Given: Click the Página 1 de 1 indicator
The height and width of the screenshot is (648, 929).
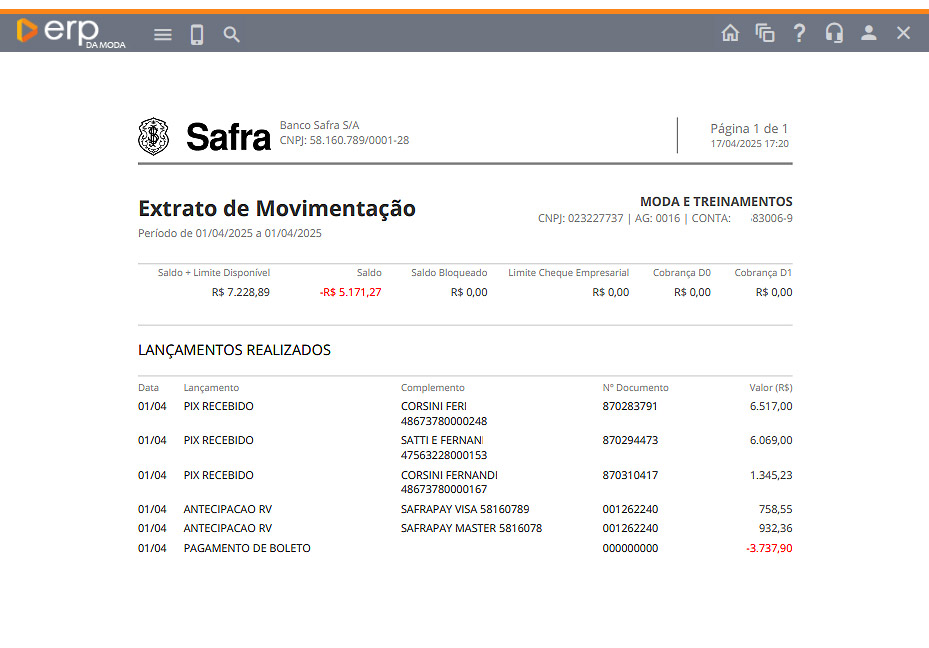Looking at the screenshot, I should [x=749, y=129].
